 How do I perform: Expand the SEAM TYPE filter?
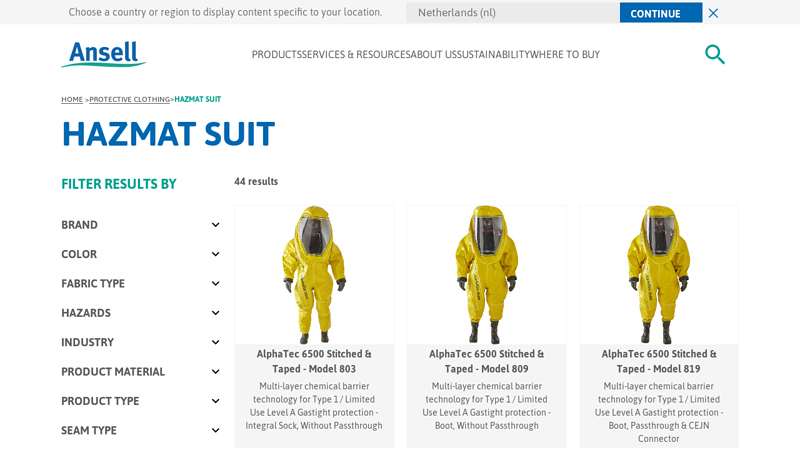(140, 431)
